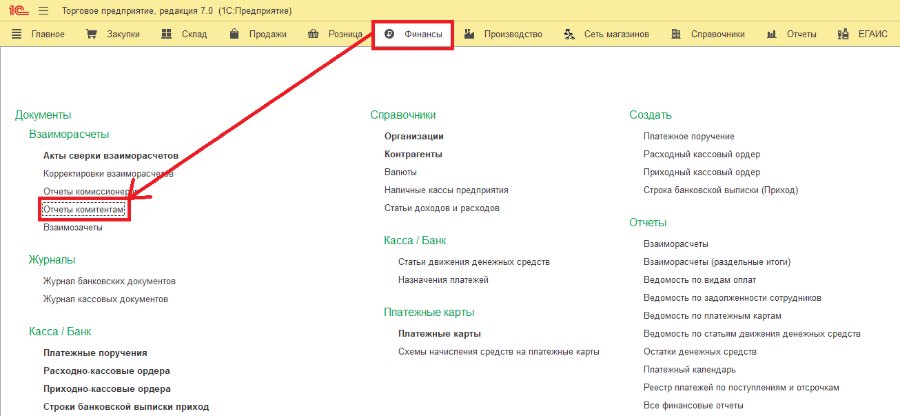Image resolution: width=900 pixels, height=416 pixels.
Task: Open the Продажи section
Action: [x=267, y=34]
